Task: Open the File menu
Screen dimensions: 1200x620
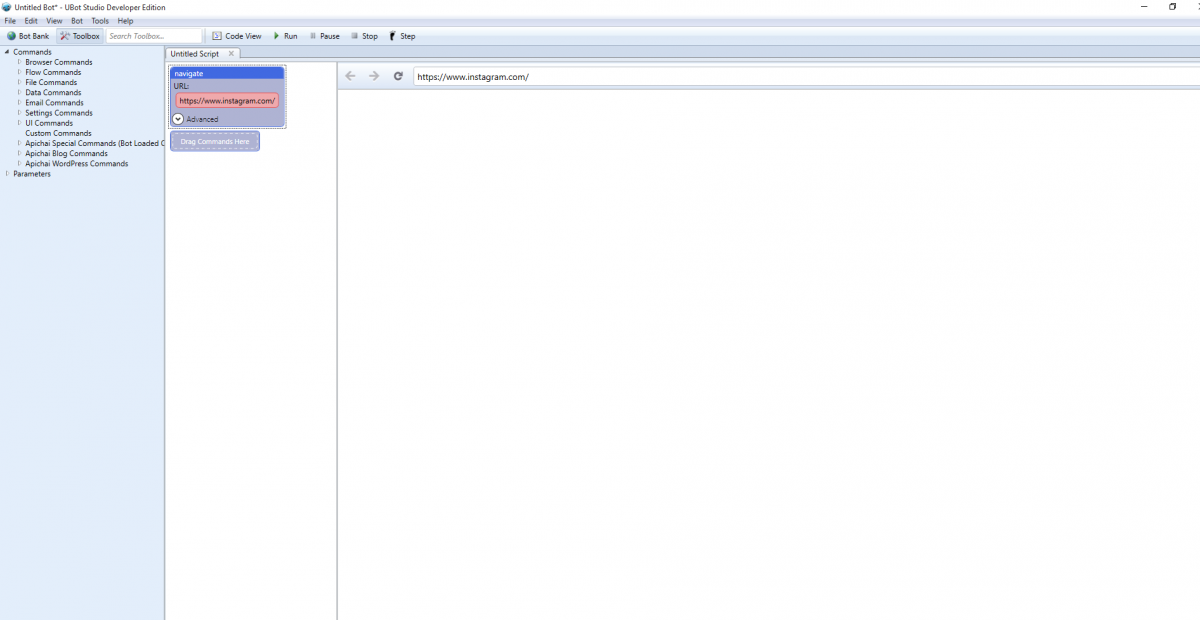Action: 10,21
